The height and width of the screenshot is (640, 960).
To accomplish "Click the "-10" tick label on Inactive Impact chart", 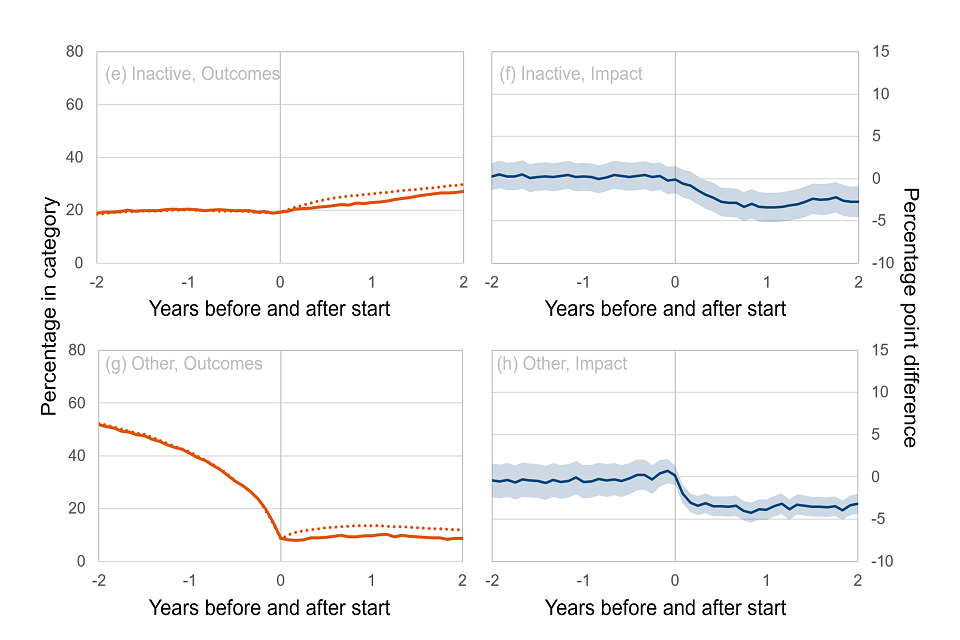I will 881,263.
